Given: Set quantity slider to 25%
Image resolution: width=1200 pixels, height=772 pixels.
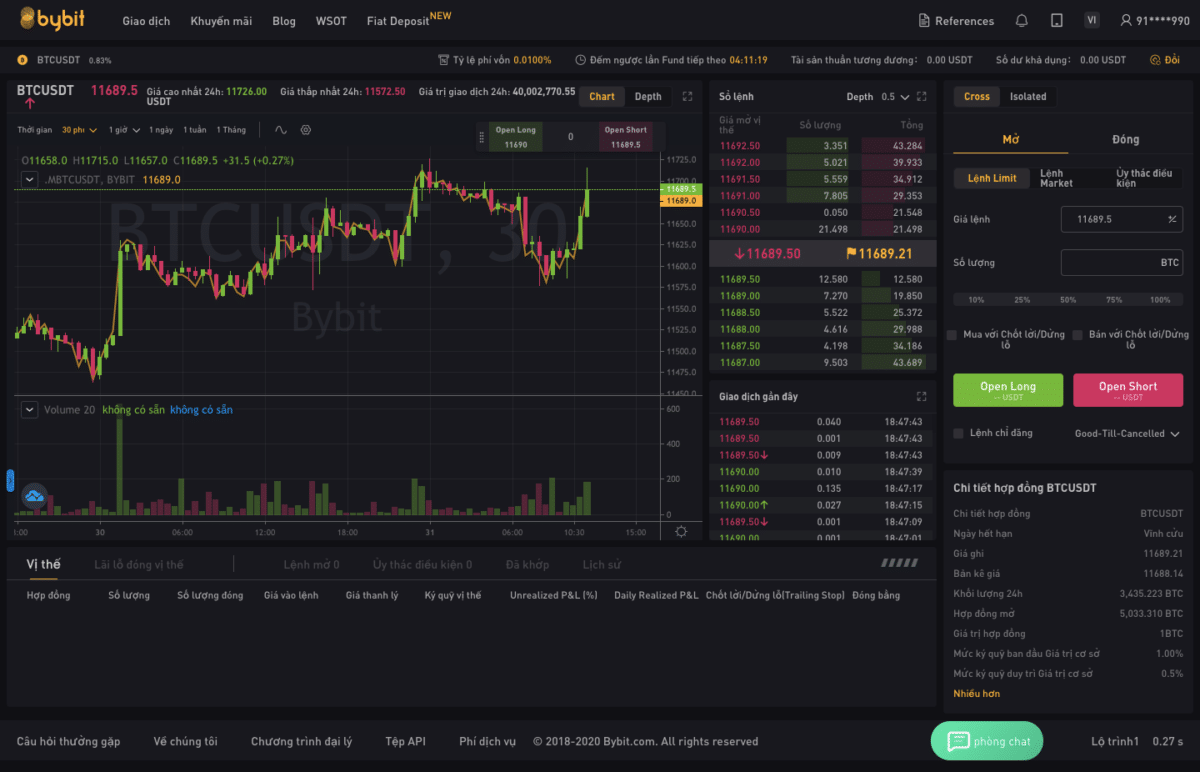Looking at the screenshot, I should click(1022, 299).
